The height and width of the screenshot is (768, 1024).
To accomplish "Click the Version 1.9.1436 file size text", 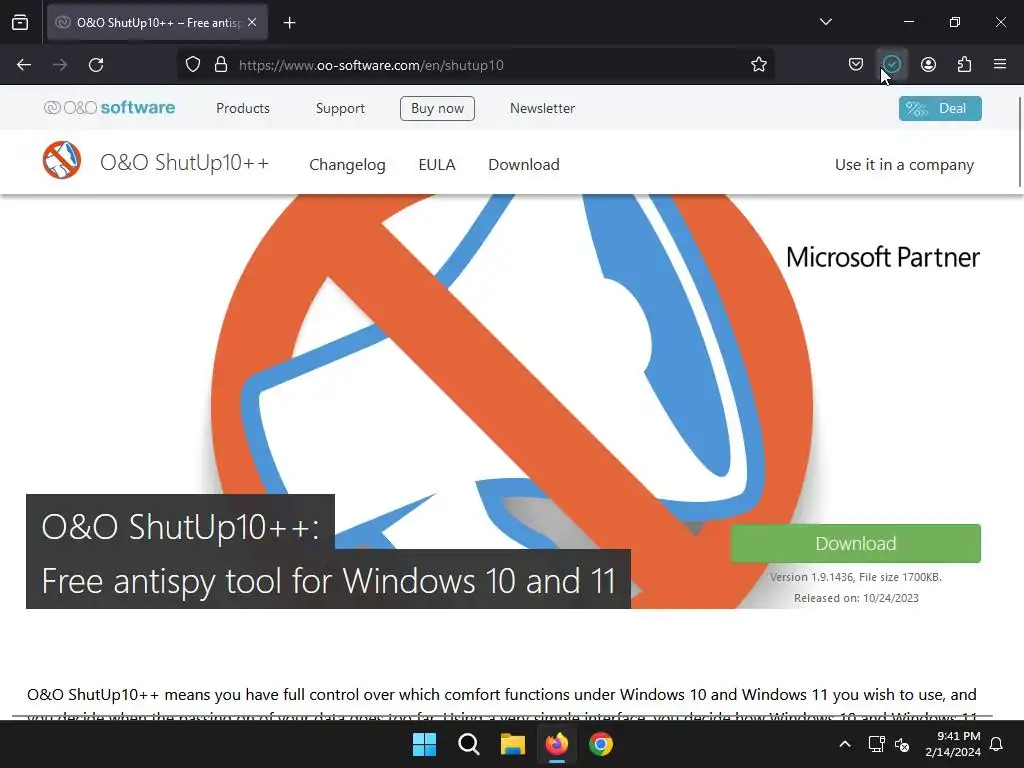I will point(856,577).
